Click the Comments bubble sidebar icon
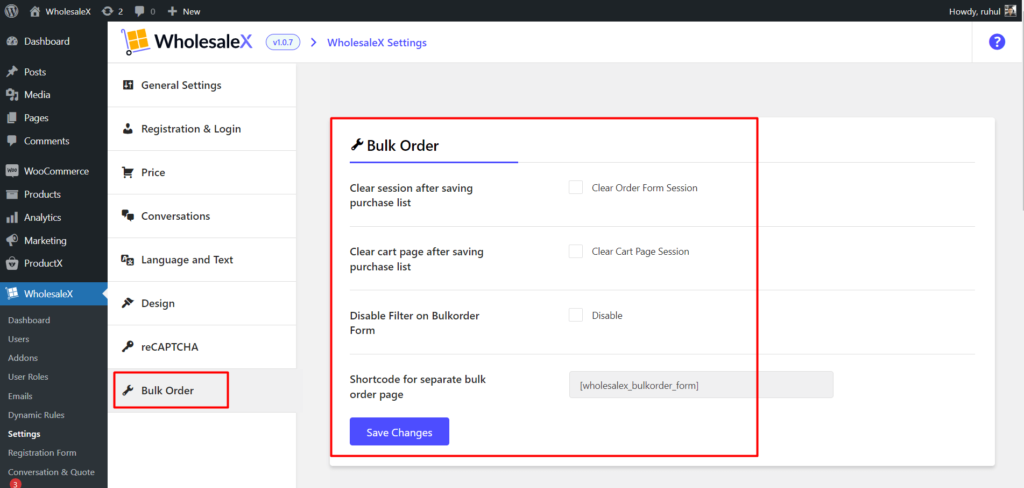Viewport: 1024px width, 488px height. 12,141
